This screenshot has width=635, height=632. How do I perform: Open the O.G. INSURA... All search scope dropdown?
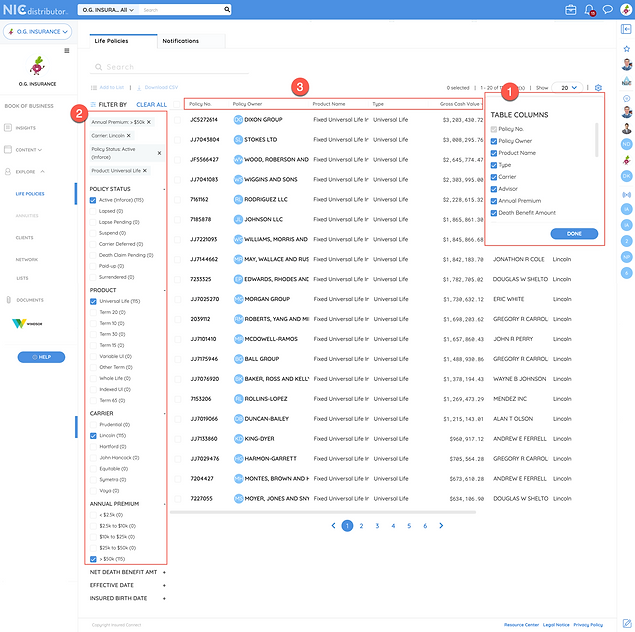(x=108, y=10)
